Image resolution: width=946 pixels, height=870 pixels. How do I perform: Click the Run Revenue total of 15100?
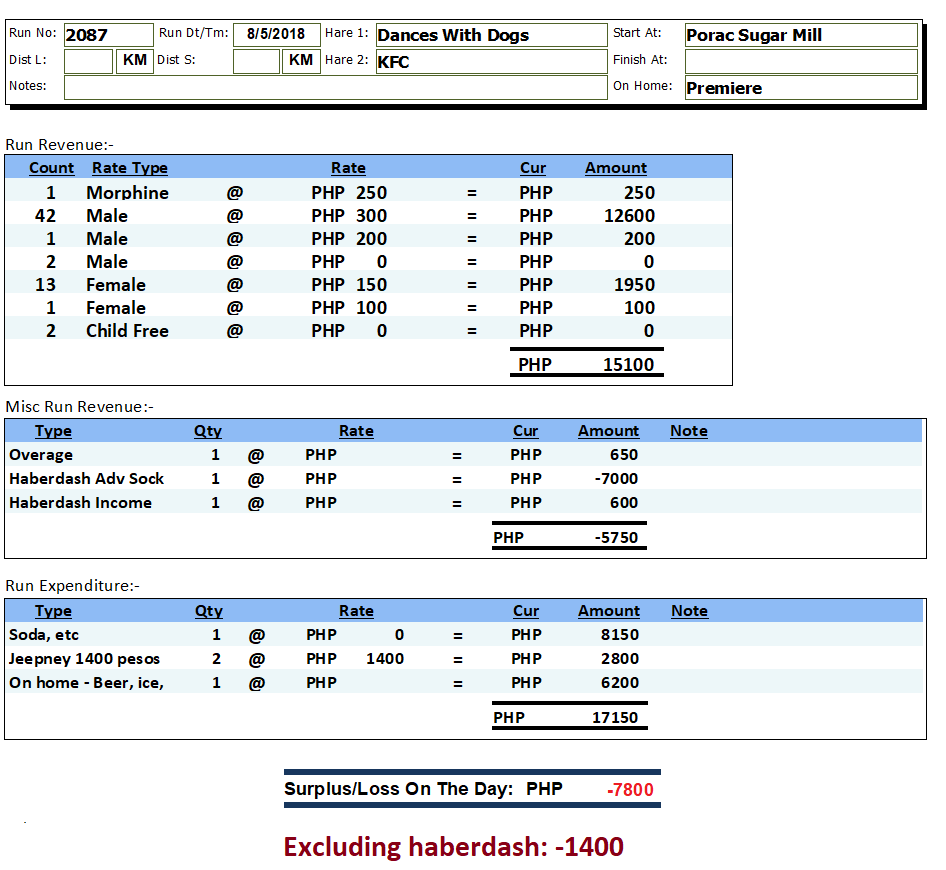628,365
